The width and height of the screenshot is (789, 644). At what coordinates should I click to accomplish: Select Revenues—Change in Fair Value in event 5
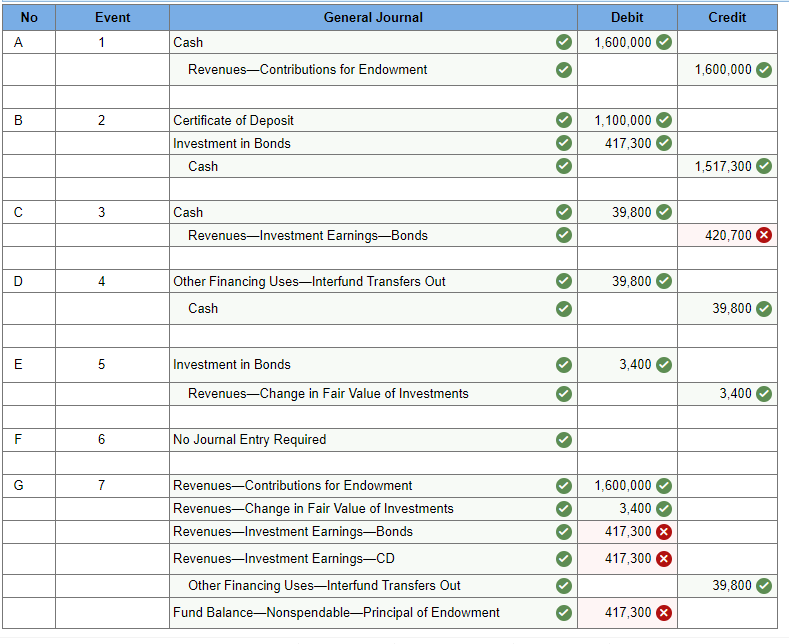click(x=373, y=393)
